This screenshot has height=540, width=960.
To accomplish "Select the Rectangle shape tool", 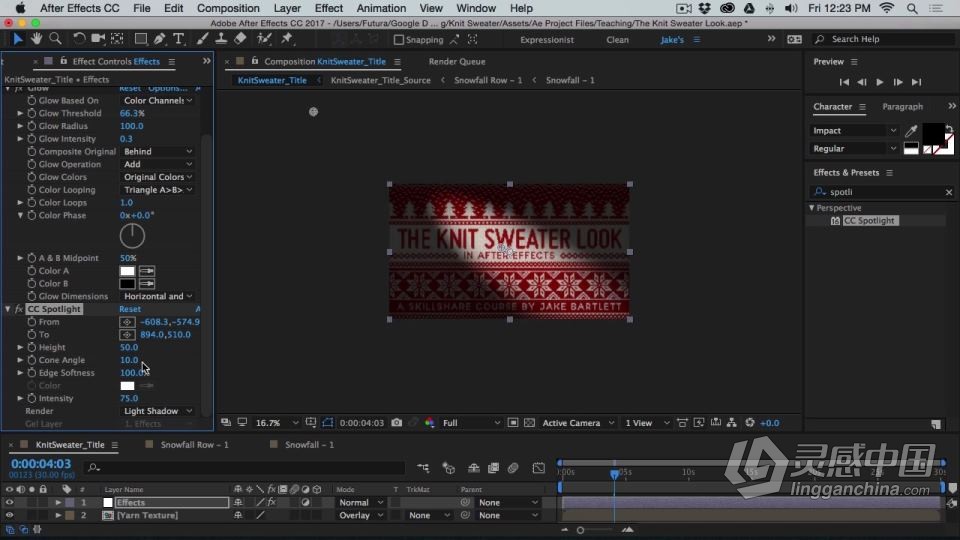I will (141, 39).
